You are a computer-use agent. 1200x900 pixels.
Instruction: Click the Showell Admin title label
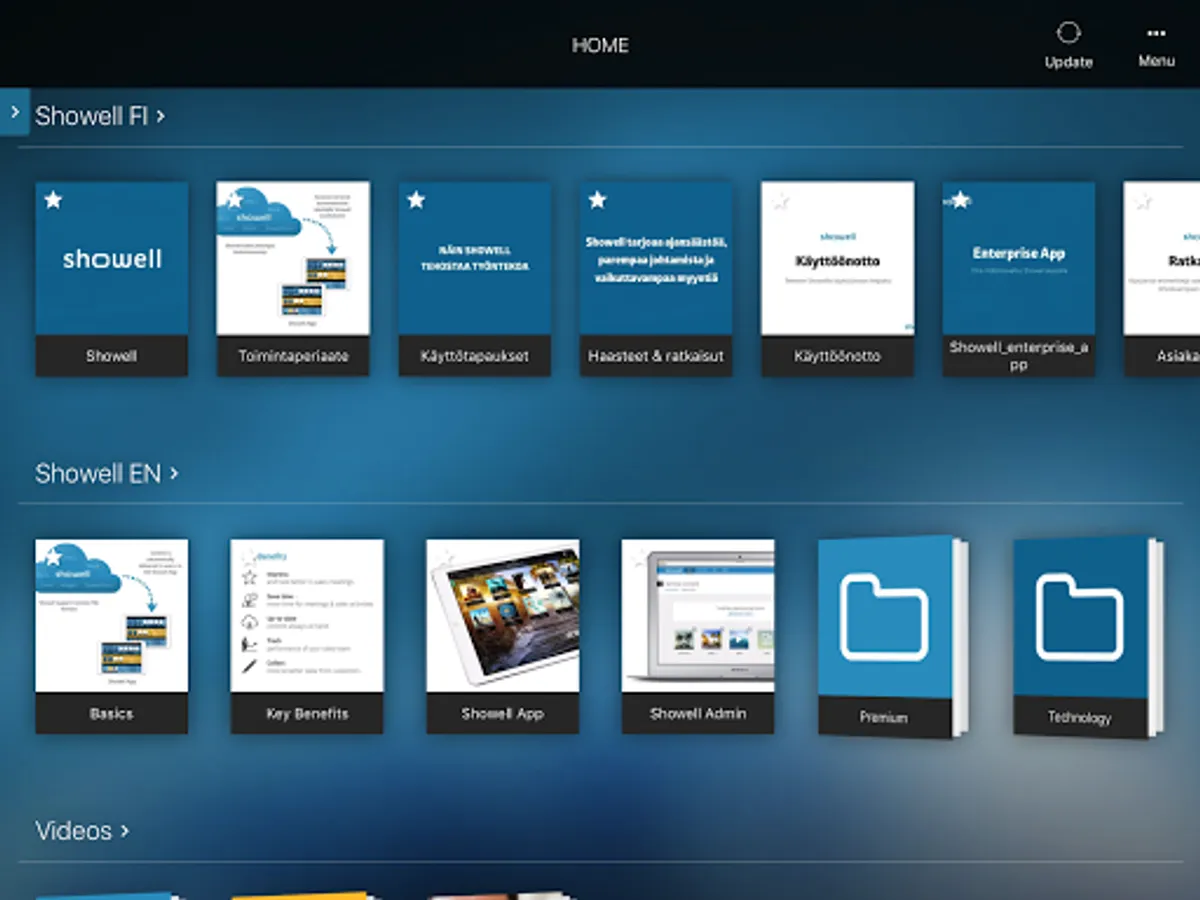[x=698, y=714]
